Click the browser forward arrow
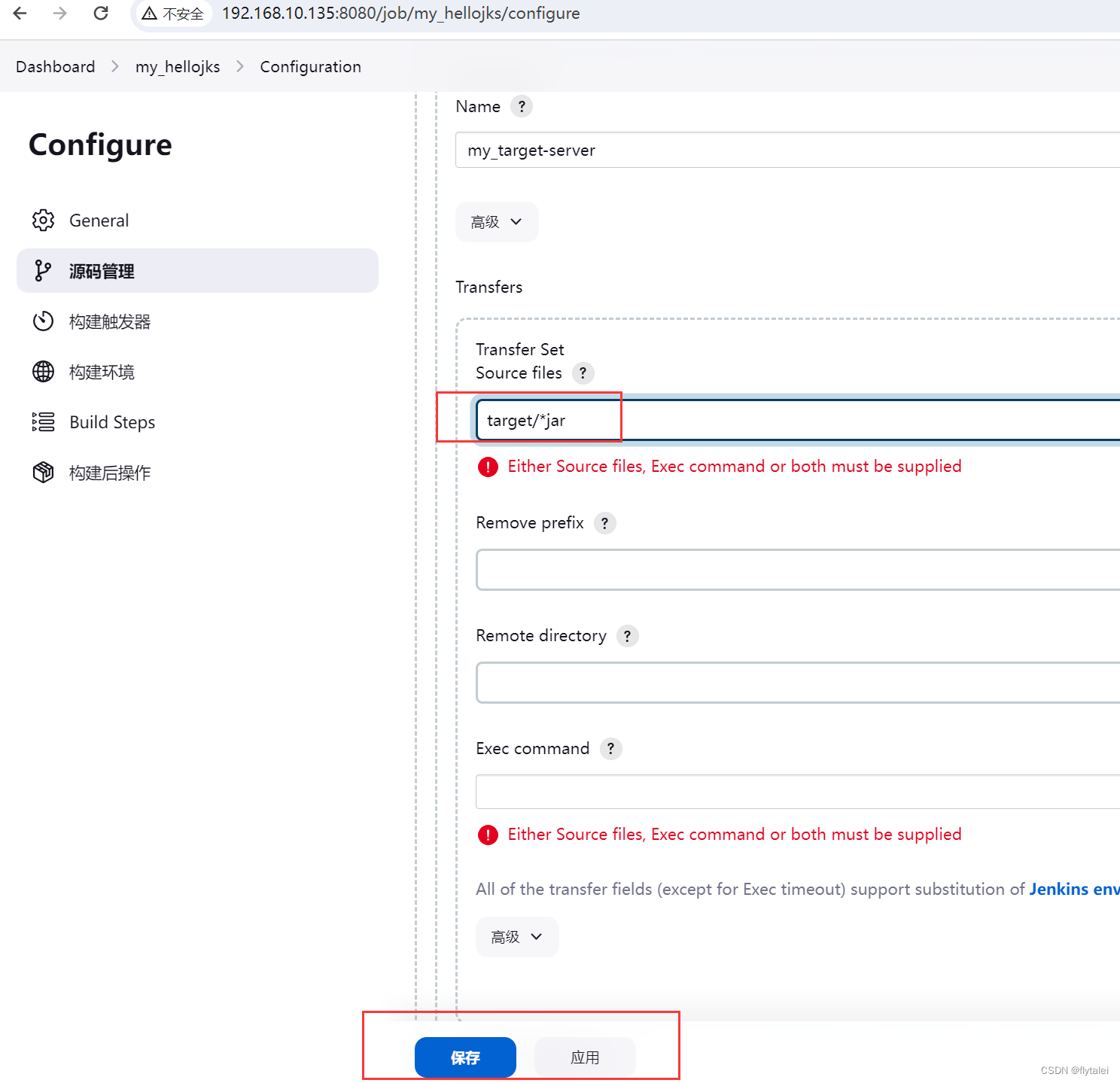The height and width of the screenshot is (1083, 1120). 60,14
